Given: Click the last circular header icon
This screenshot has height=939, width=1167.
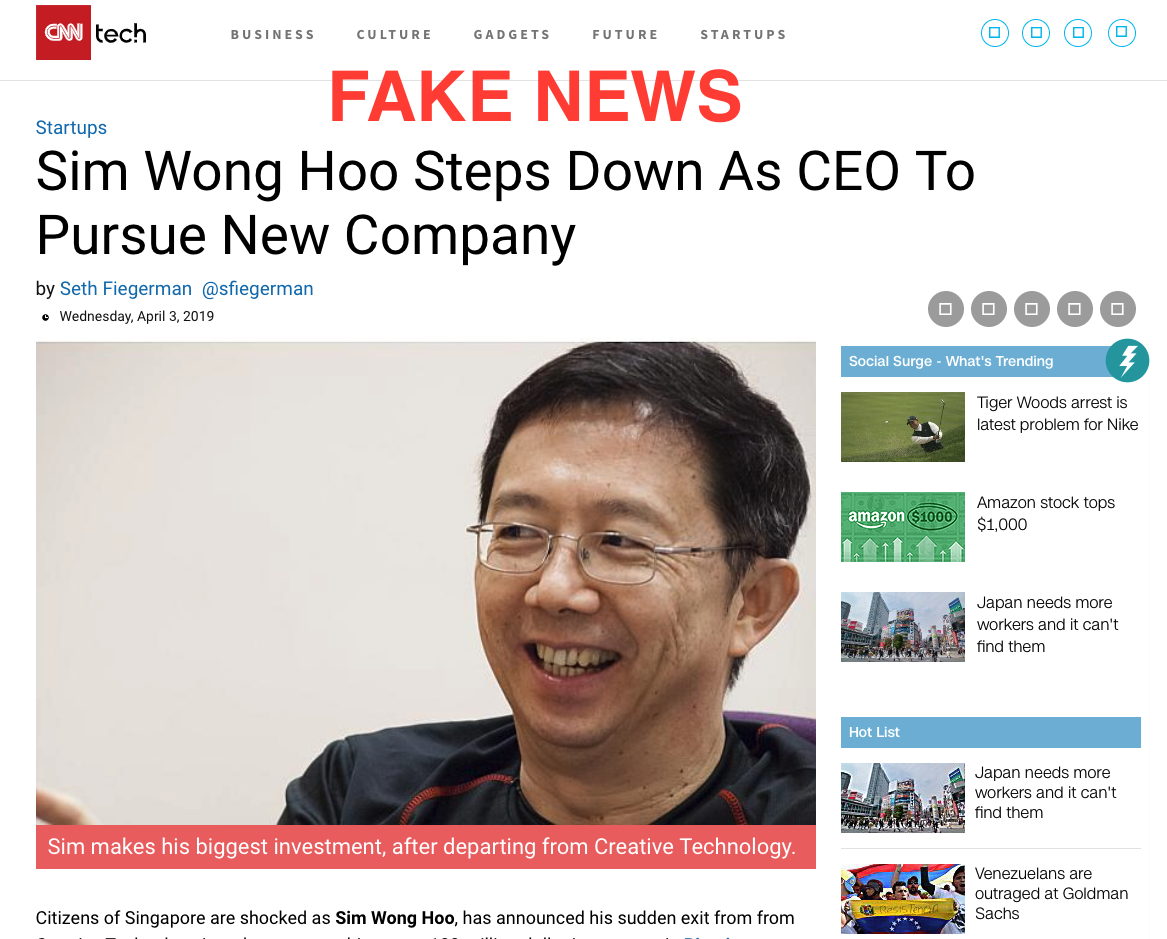Looking at the screenshot, I should [x=1122, y=33].
